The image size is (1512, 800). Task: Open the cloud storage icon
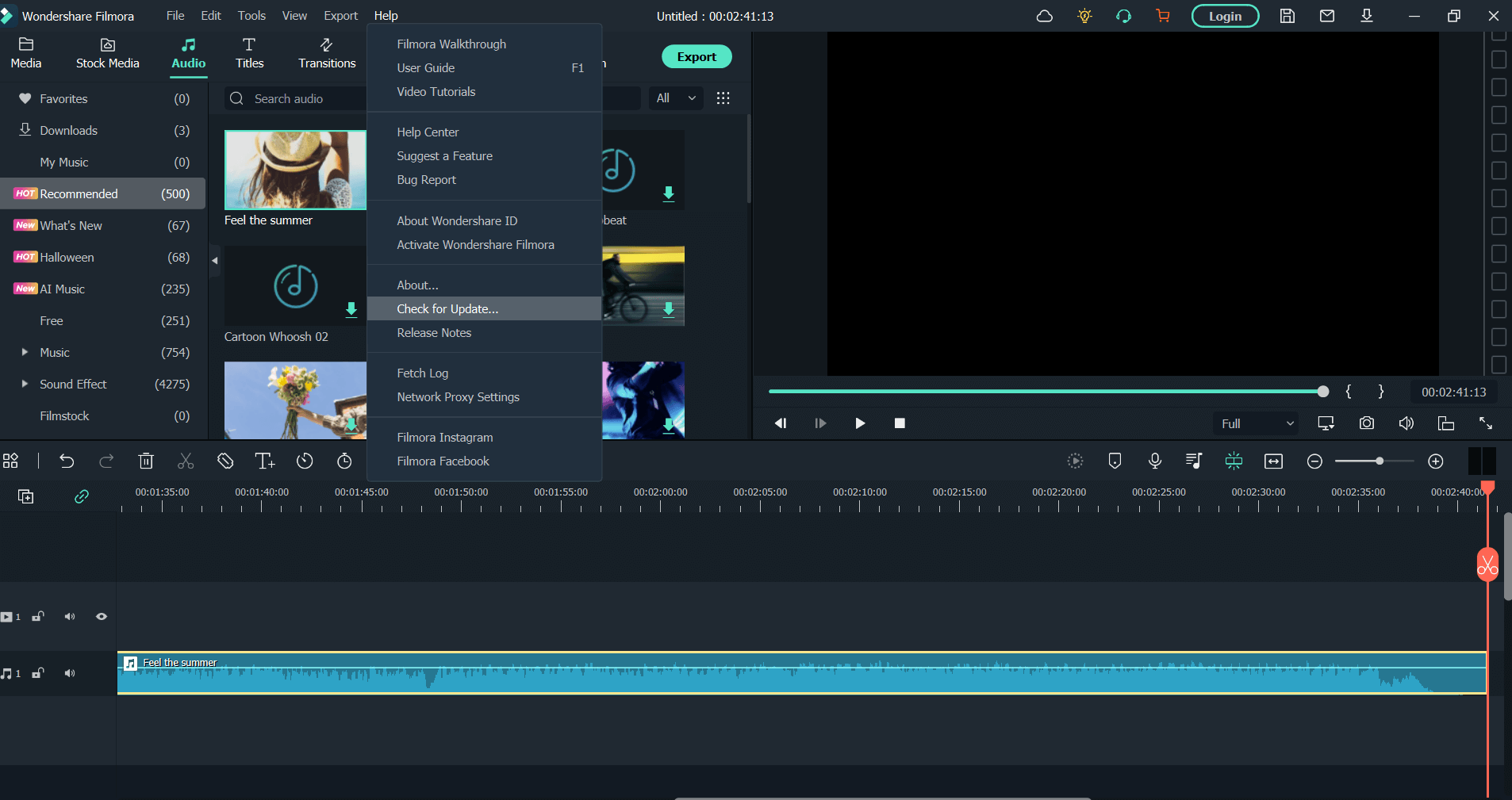point(1045,16)
